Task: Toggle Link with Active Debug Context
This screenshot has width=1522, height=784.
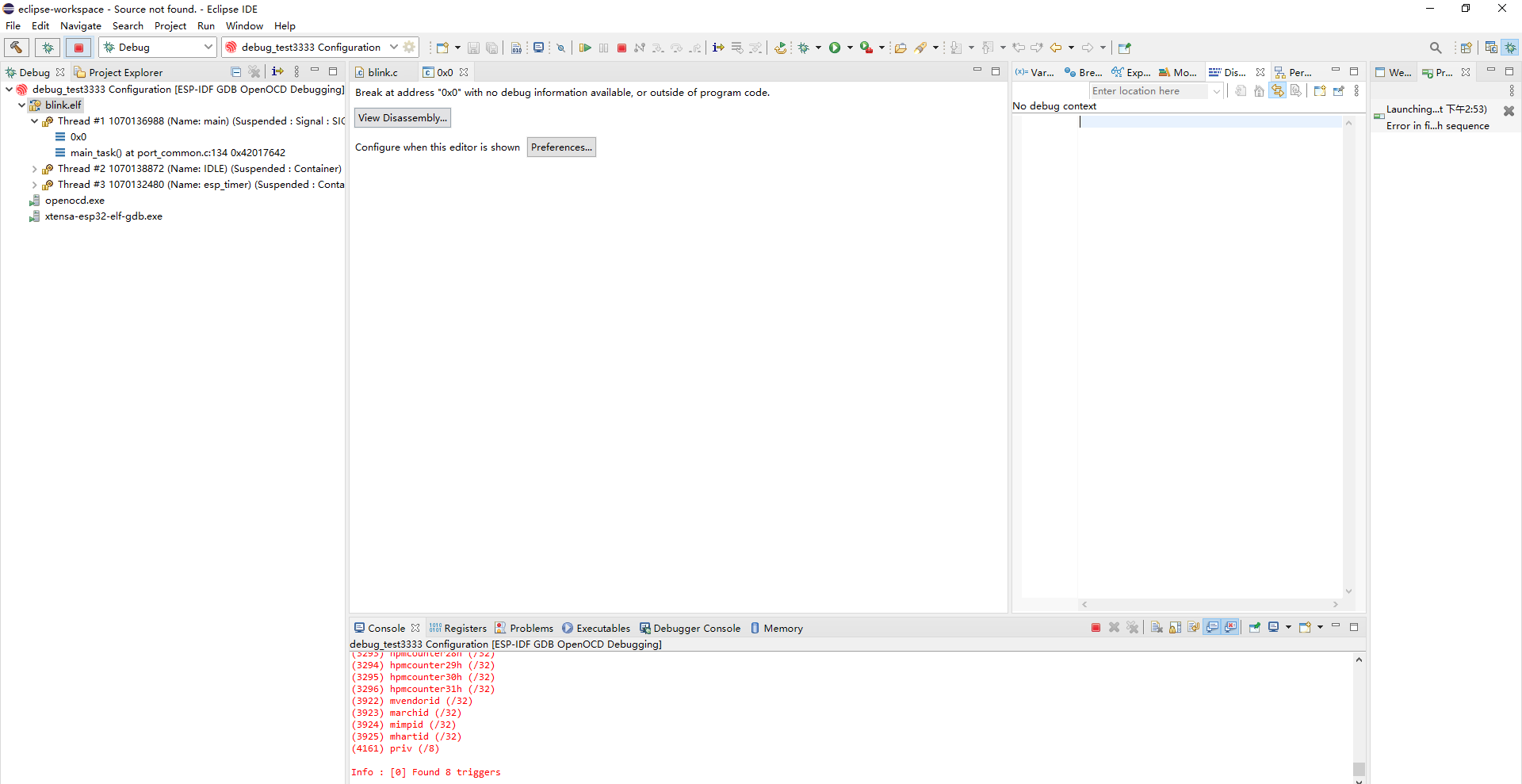Action: click(1278, 91)
